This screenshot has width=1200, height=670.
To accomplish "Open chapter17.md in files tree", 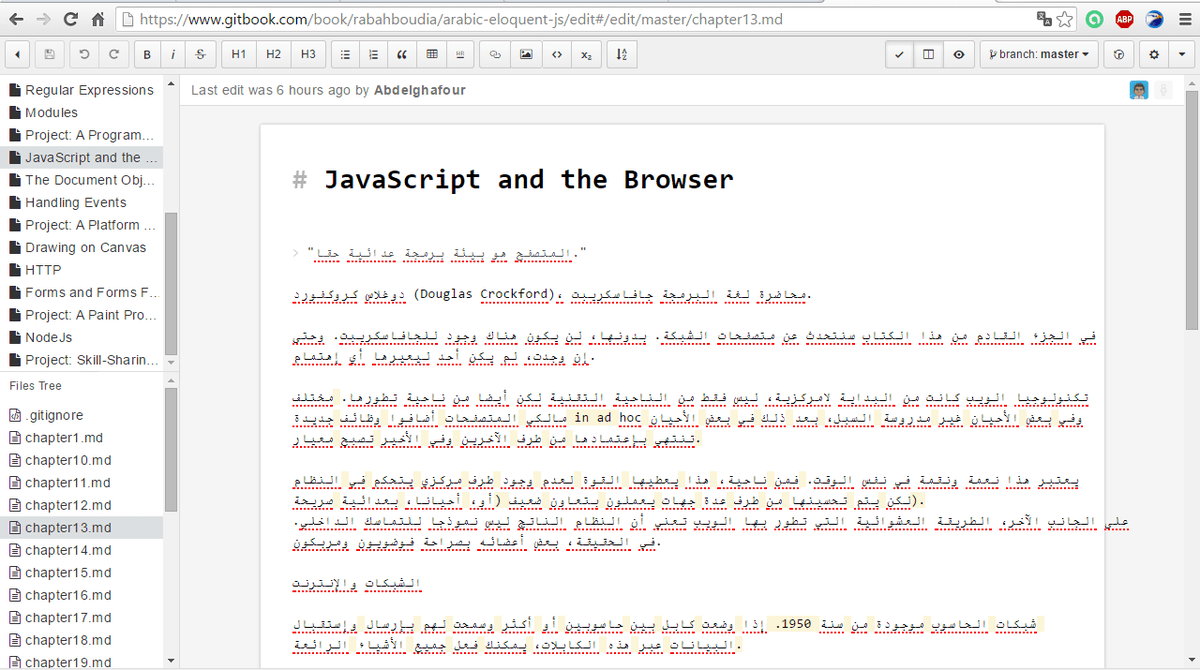I will (x=82, y=618).
